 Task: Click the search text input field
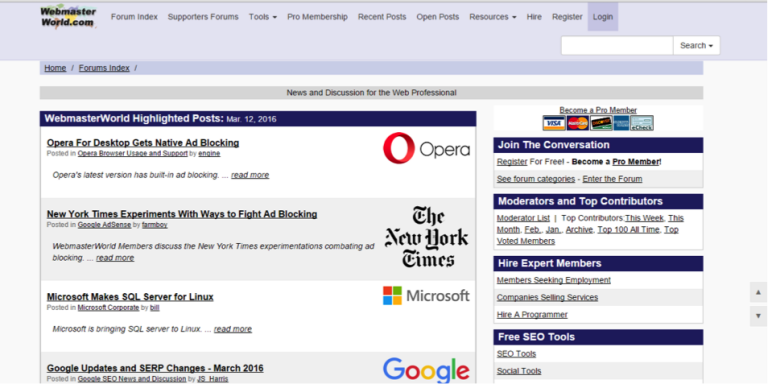point(617,46)
